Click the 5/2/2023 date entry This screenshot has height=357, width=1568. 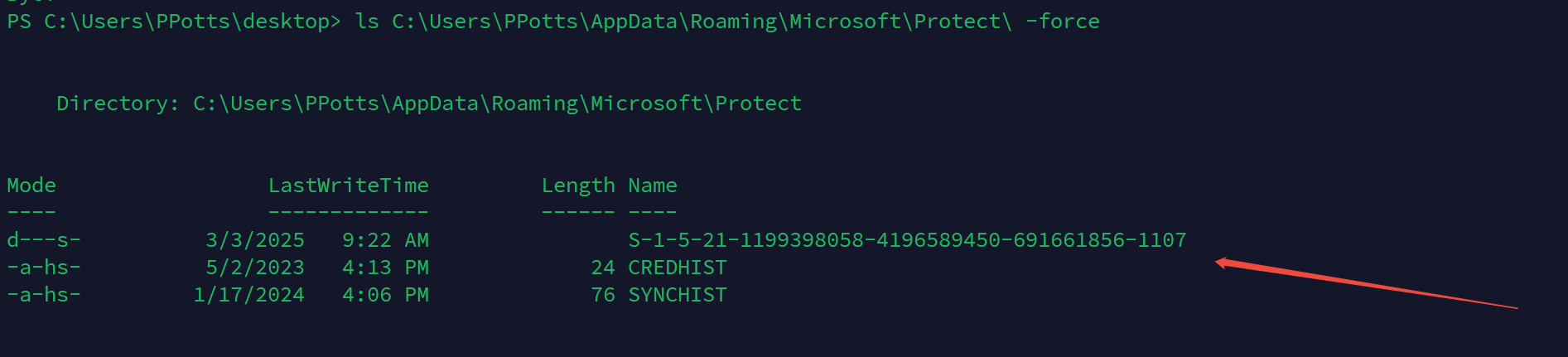tap(255, 268)
